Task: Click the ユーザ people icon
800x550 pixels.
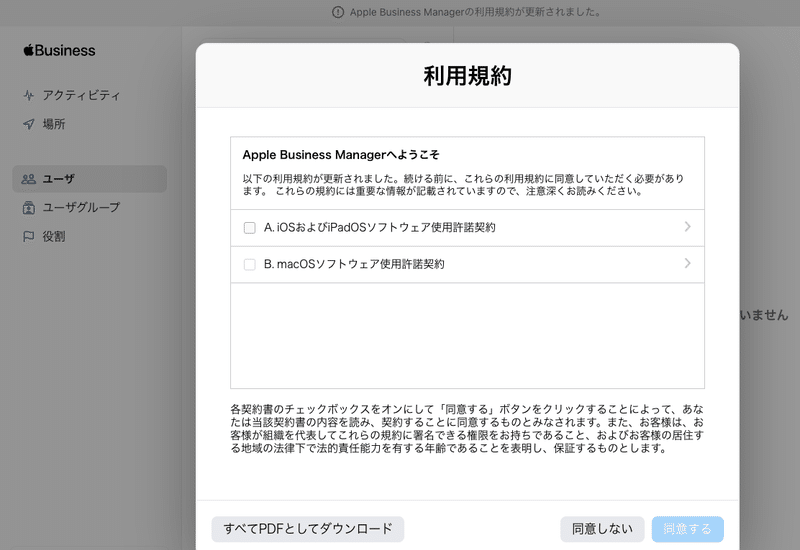Action: tap(29, 179)
